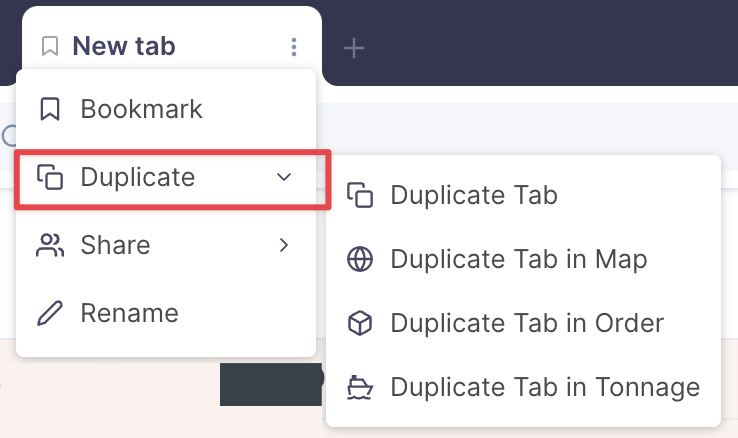The width and height of the screenshot is (738, 438).
Task: Select Duplicate Tab option
Action: coord(473,195)
